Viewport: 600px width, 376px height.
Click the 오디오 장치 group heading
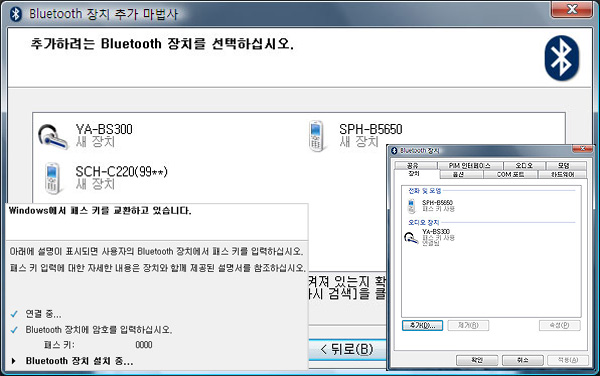pyautogui.click(x=424, y=222)
